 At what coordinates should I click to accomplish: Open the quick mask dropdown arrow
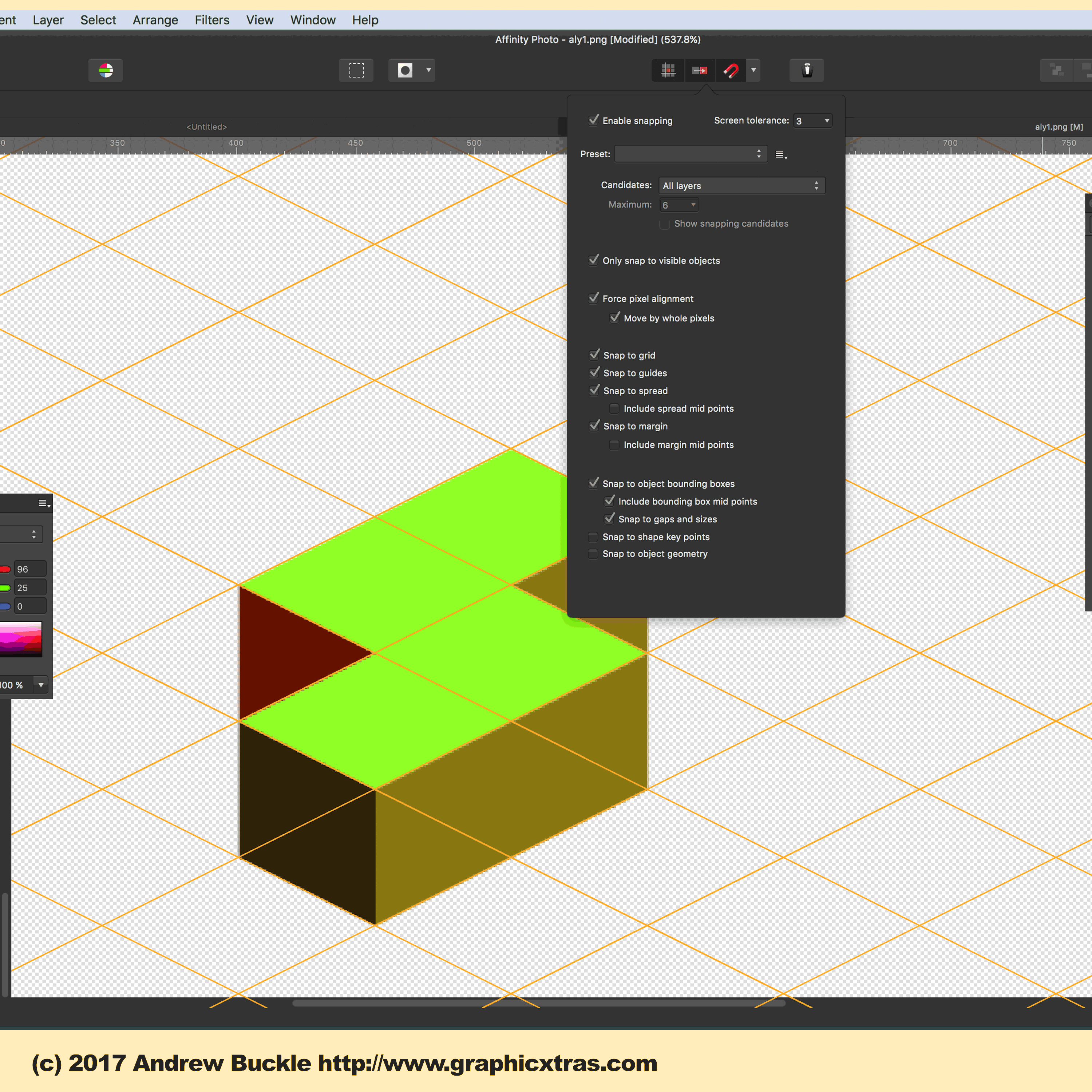pos(428,70)
